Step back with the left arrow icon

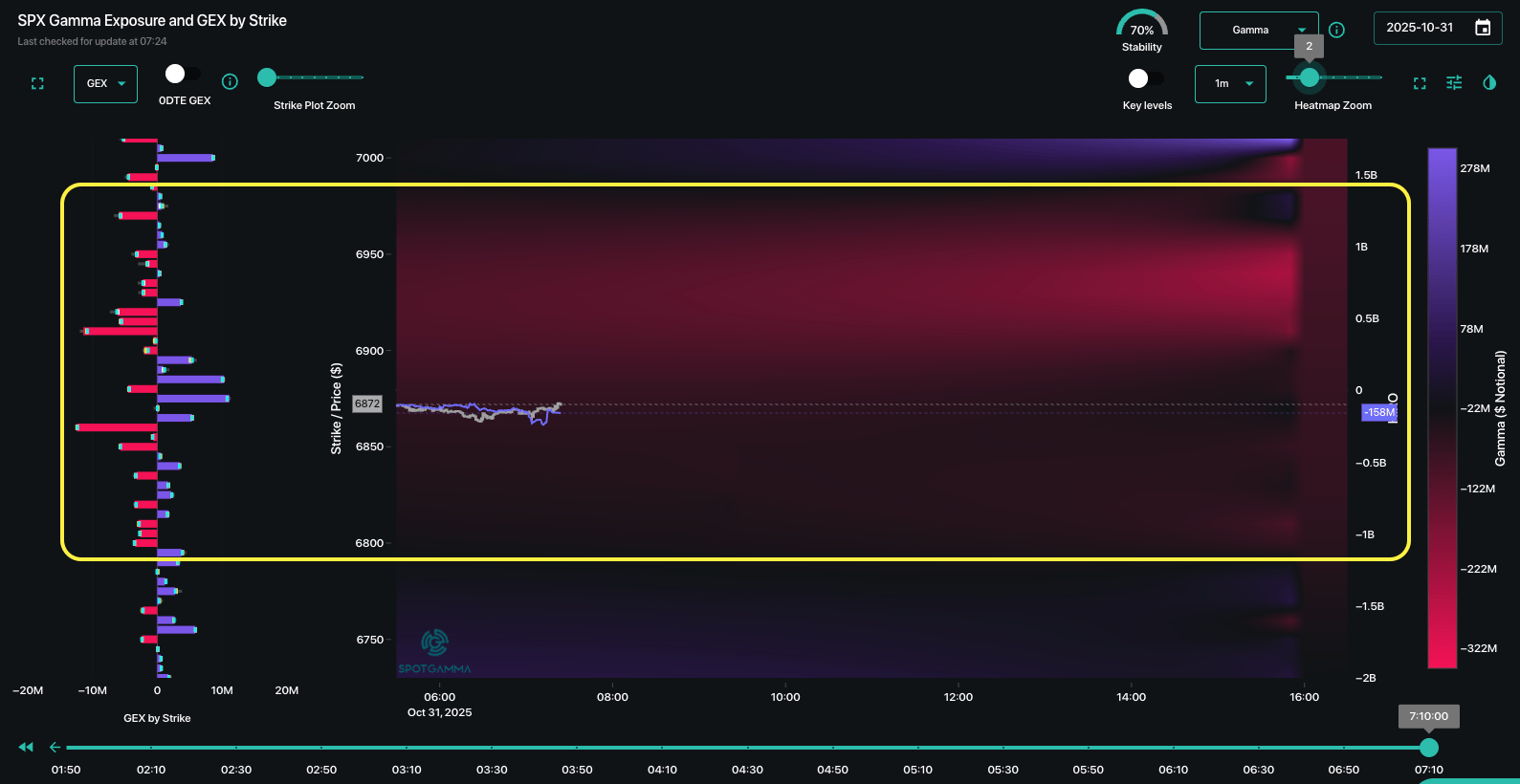55,747
